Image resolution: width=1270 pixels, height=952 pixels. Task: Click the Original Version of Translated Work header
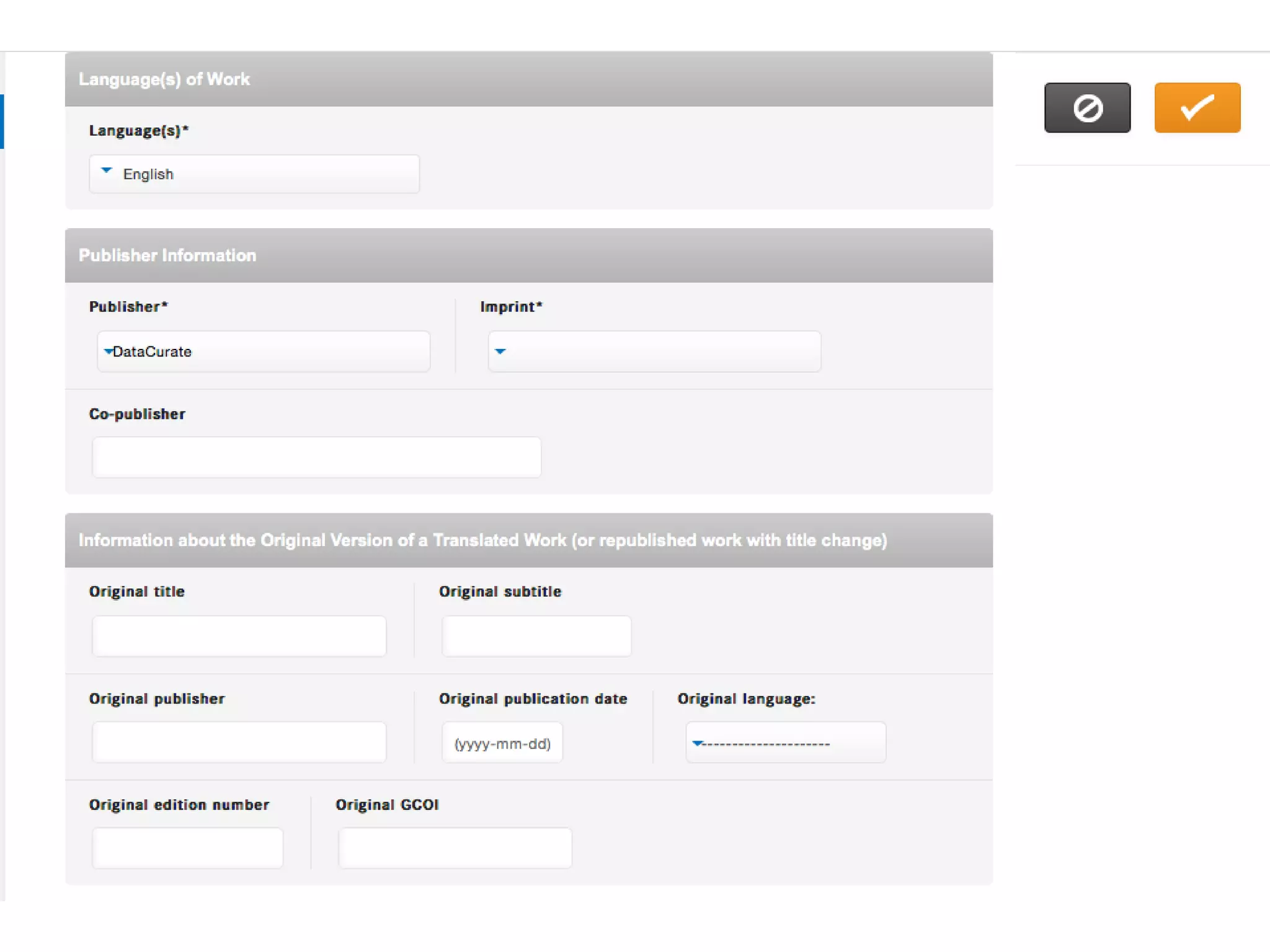click(528, 540)
